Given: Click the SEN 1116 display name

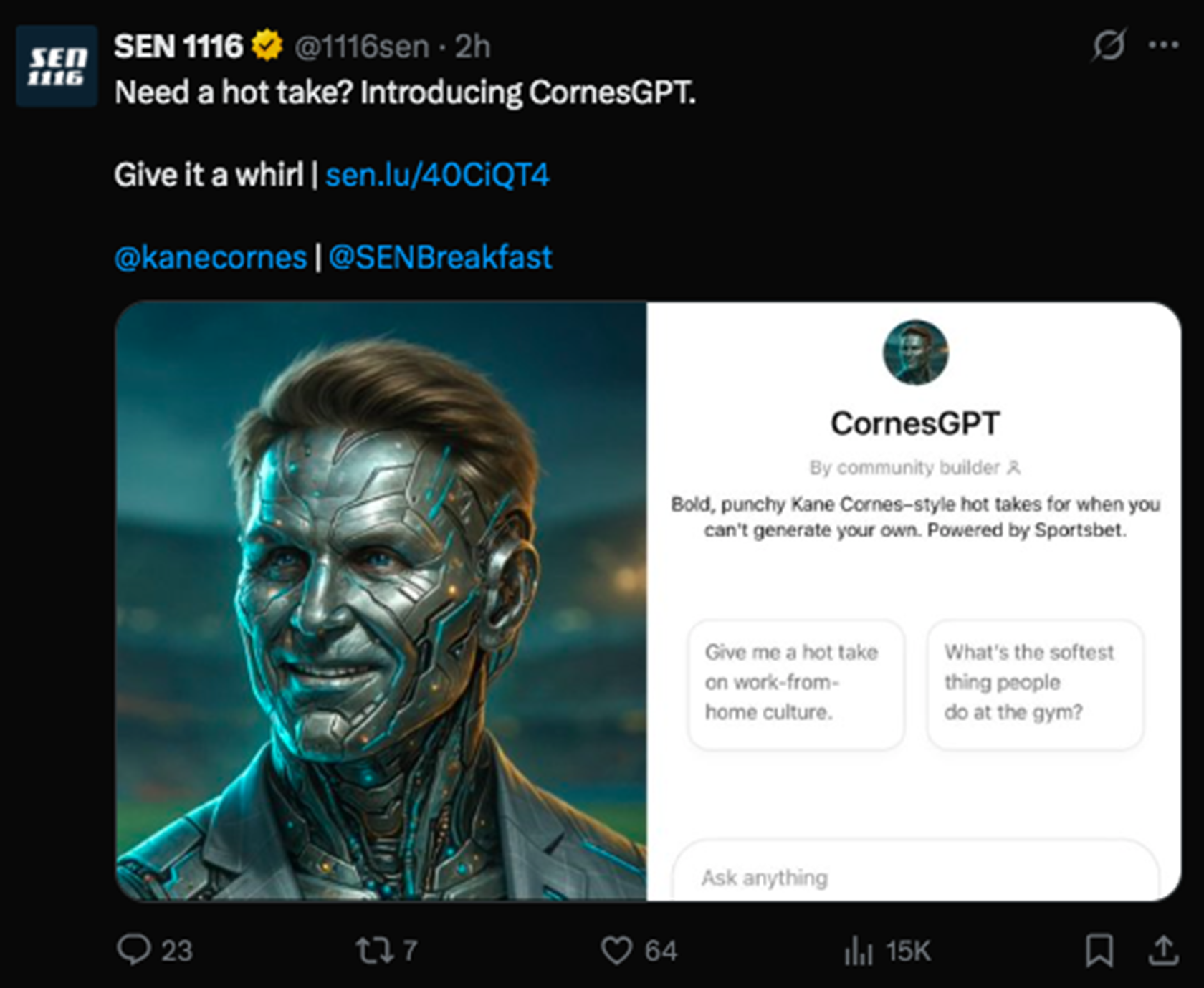Looking at the screenshot, I should tap(178, 47).
